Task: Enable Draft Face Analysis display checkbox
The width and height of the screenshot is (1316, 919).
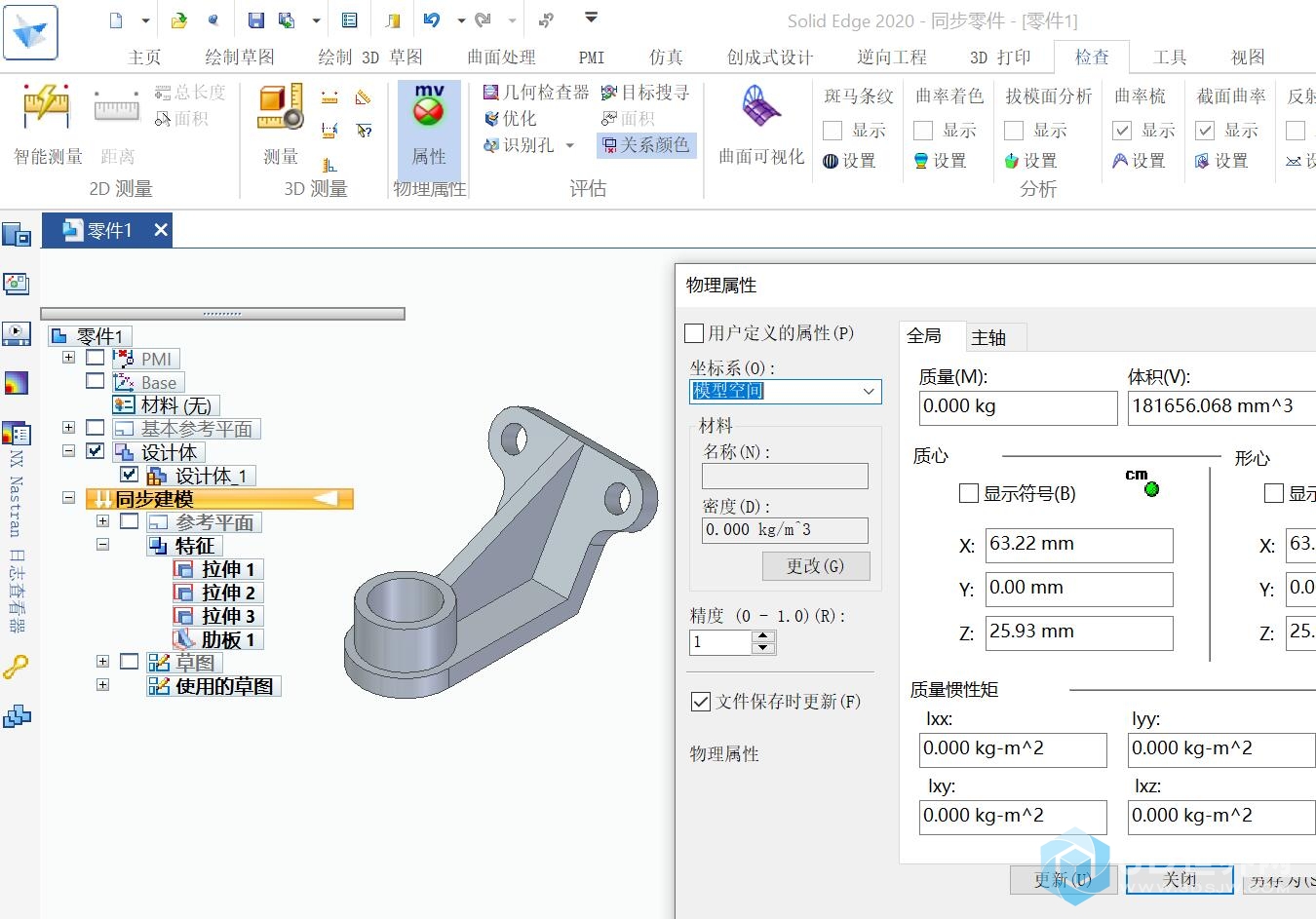Action: (x=1014, y=131)
